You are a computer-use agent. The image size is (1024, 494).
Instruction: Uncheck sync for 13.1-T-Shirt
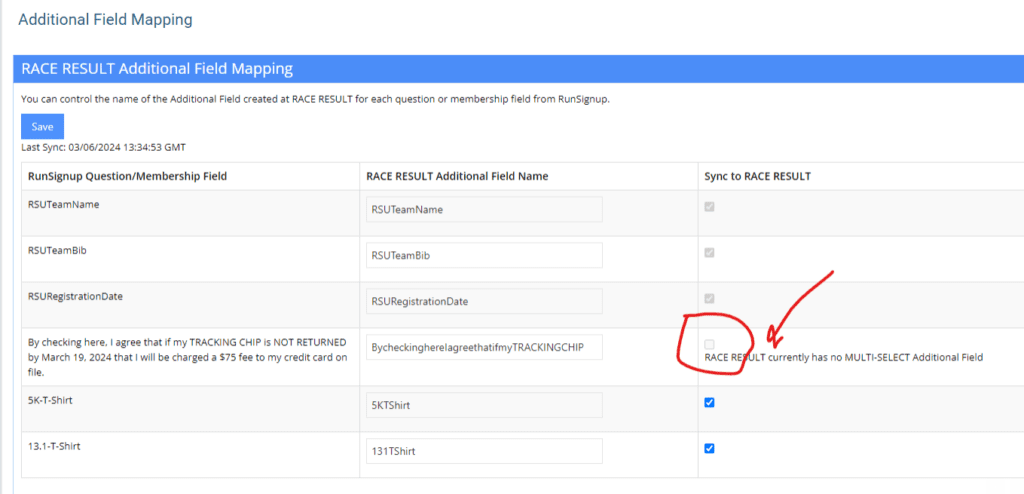(709, 448)
